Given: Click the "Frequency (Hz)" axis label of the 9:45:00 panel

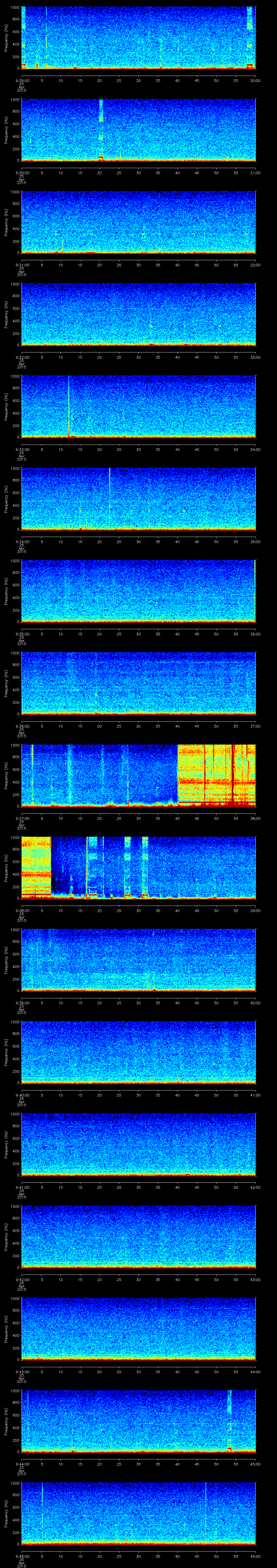Looking at the screenshot, I should click(x=7, y=1513).
